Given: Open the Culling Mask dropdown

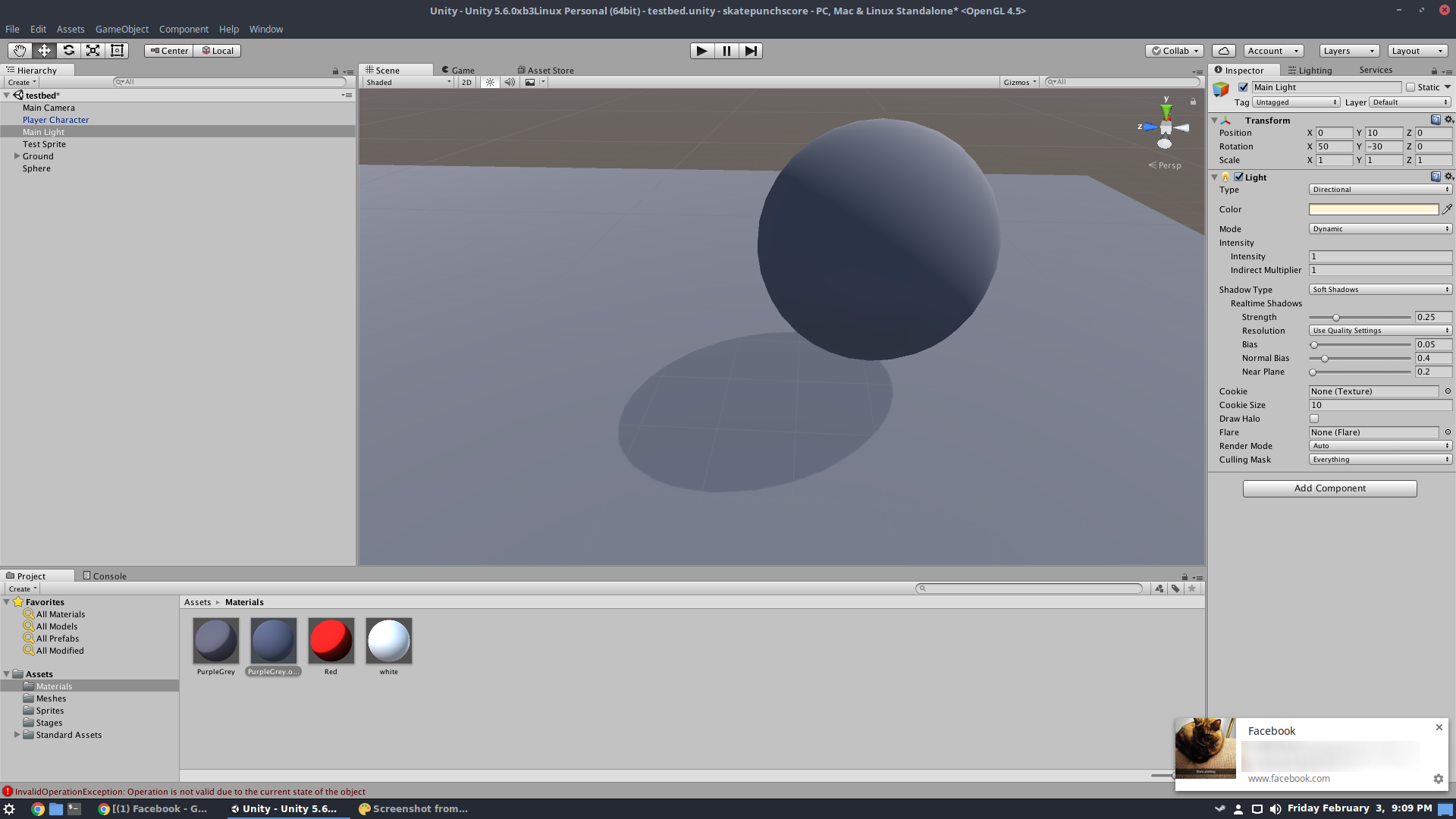Looking at the screenshot, I should tap(1380, 460).
